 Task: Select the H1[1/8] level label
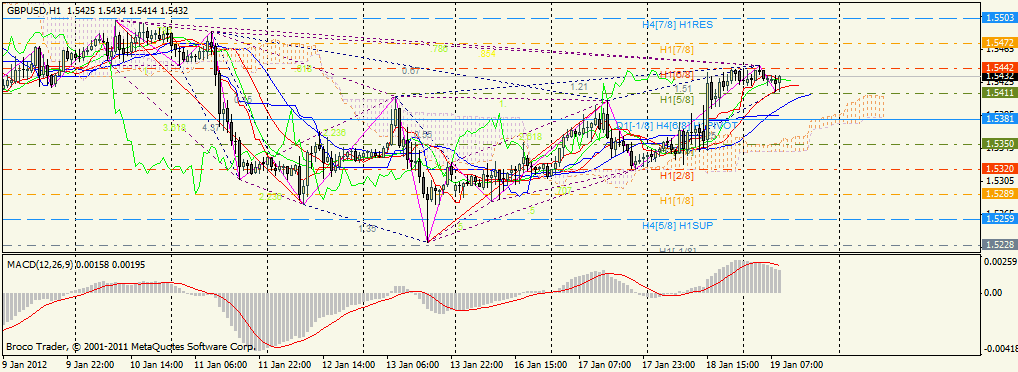676,201
